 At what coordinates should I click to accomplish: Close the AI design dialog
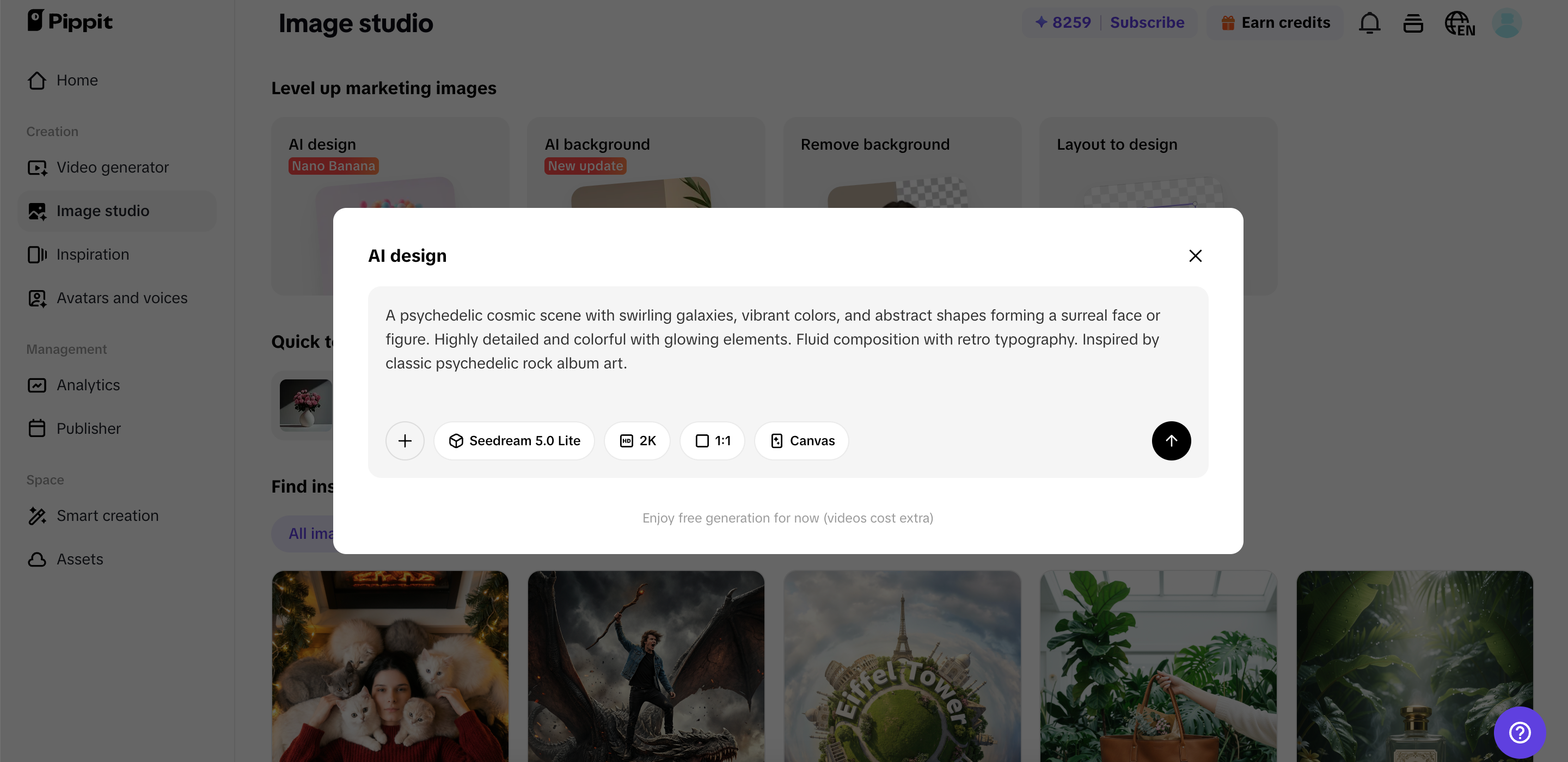click(x=1195, y=256)
